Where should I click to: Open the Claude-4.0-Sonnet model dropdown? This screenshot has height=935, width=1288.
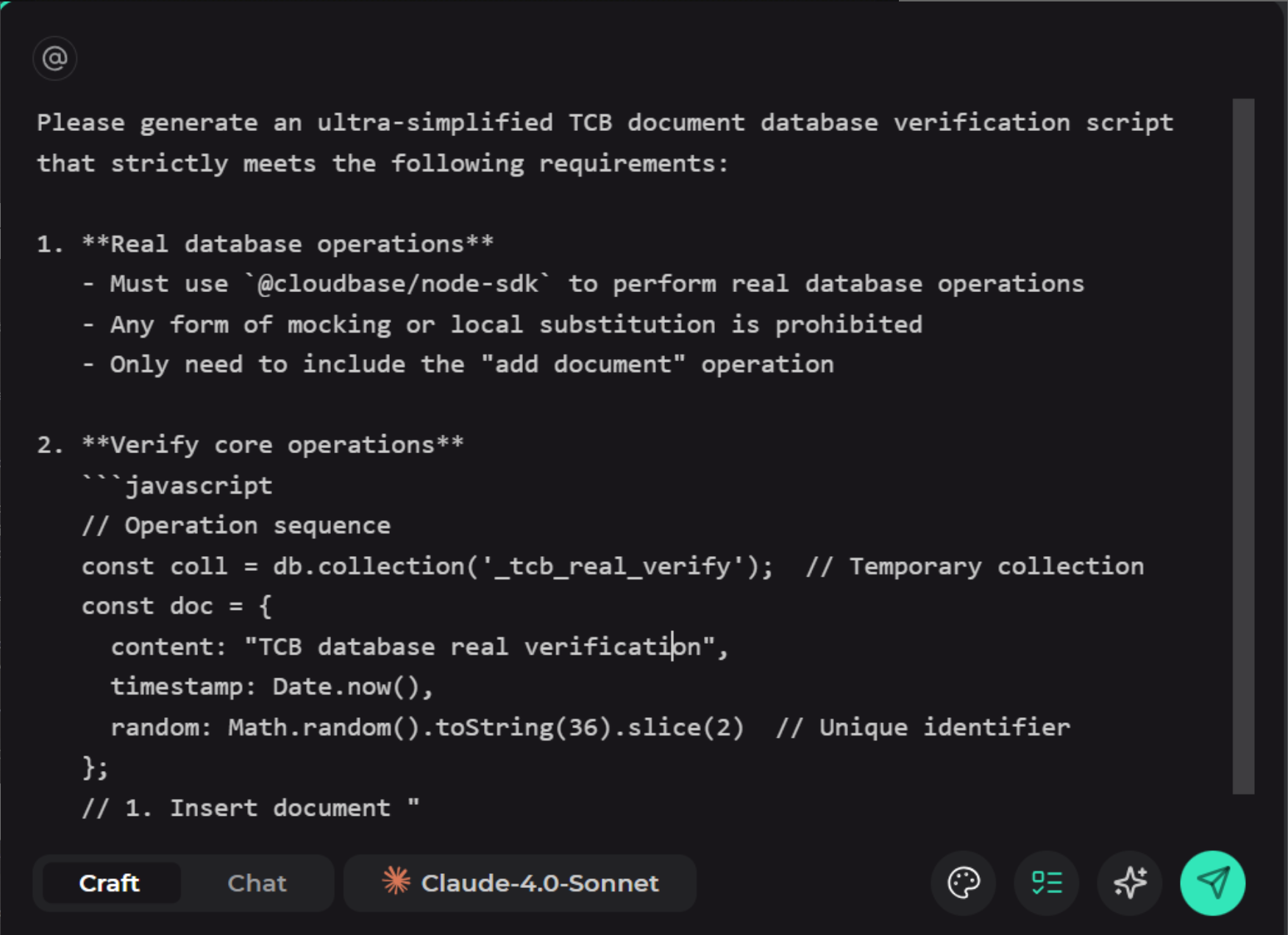(x=540, y=883)
